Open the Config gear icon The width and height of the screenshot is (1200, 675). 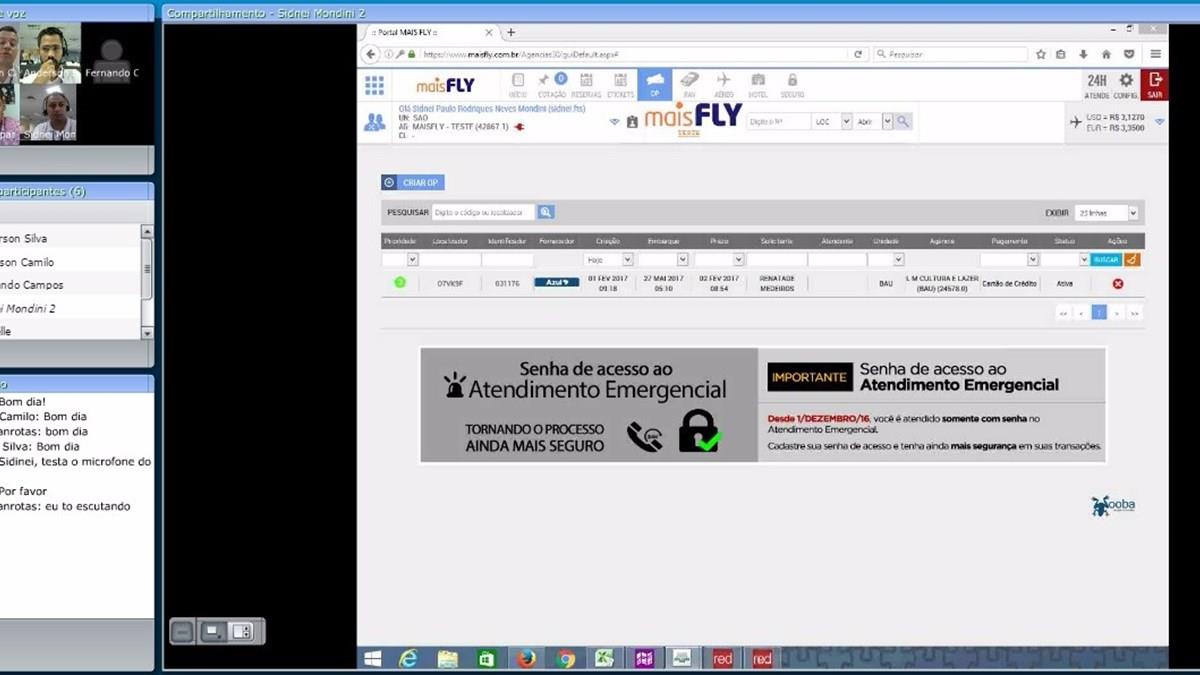tap(1125, 84)
